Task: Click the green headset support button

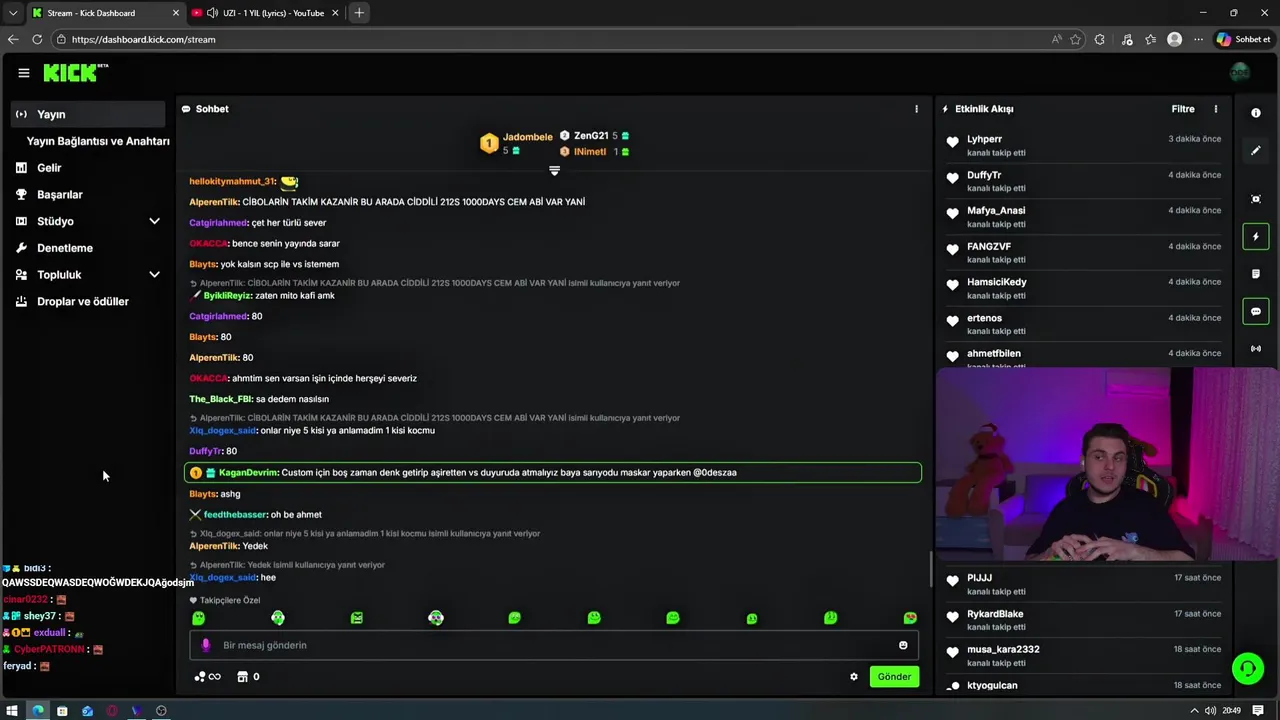Action: (x=1248, y=668)
